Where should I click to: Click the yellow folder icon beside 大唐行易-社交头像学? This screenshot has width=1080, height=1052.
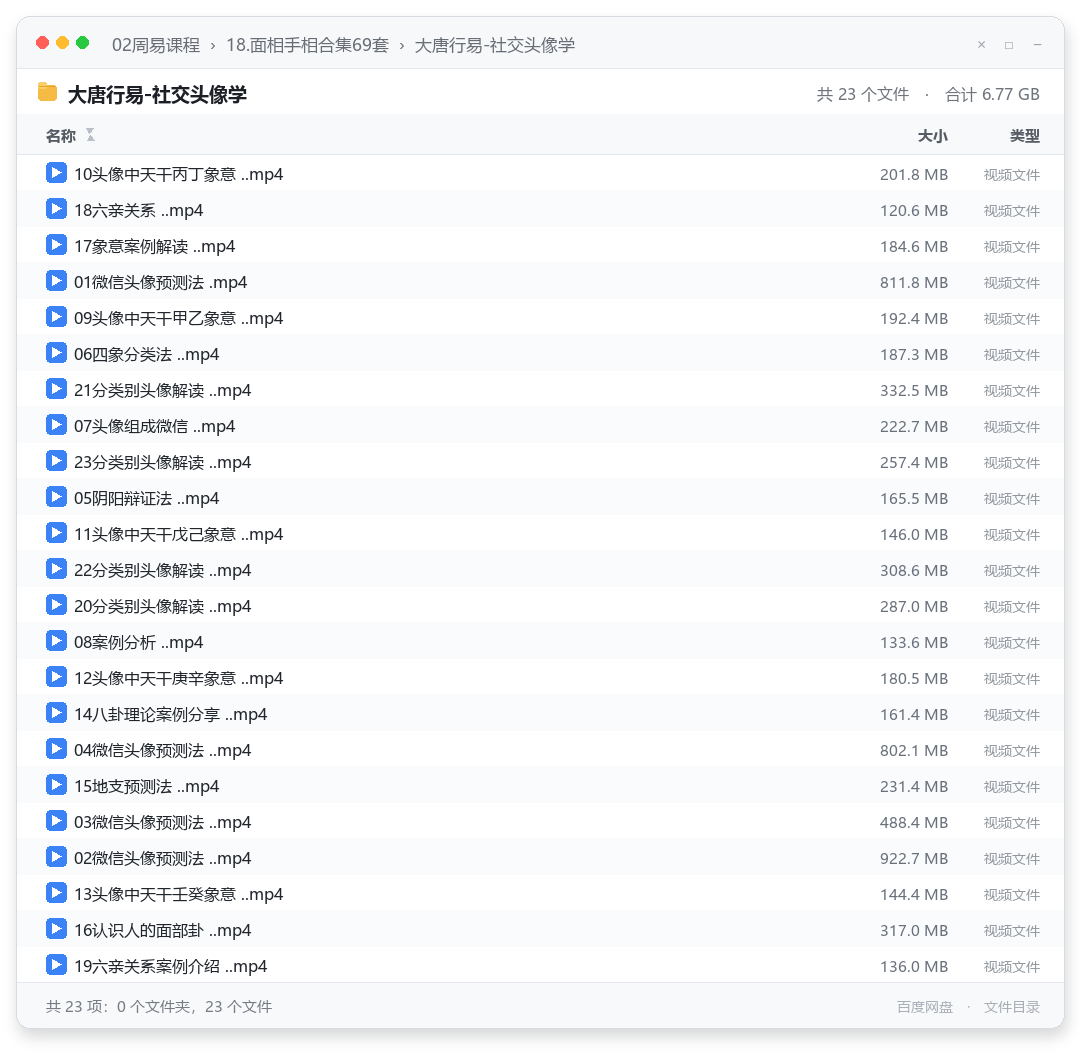[x=48, y=92]
